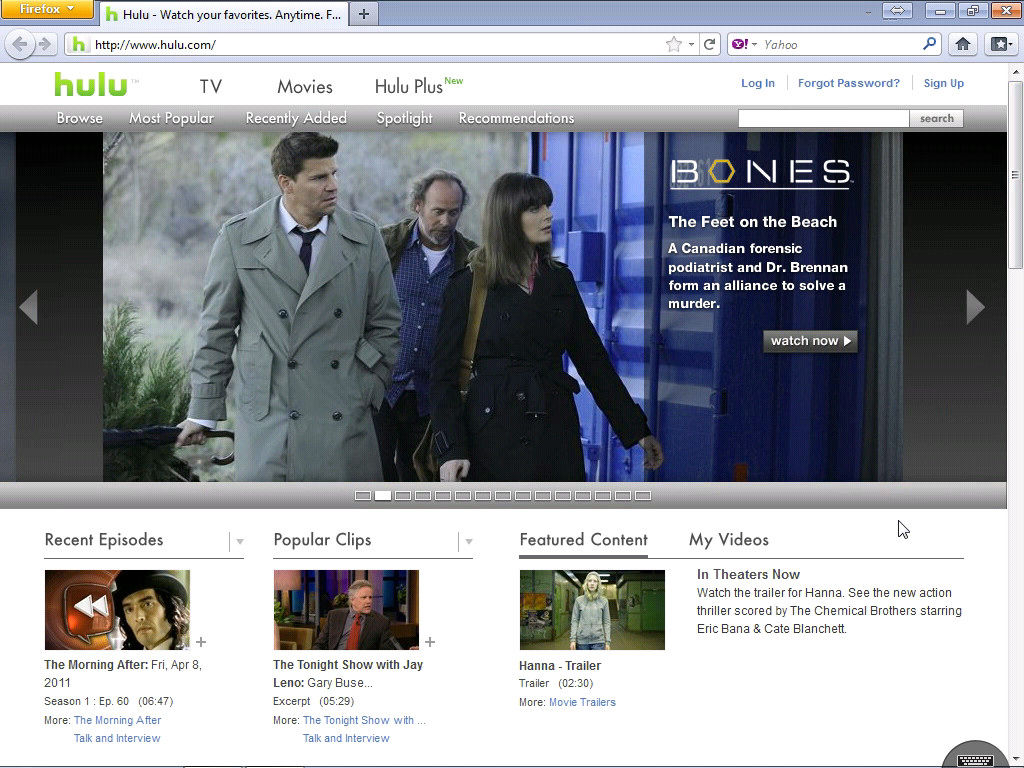Select the tenth carousel slide indicator

543,496
